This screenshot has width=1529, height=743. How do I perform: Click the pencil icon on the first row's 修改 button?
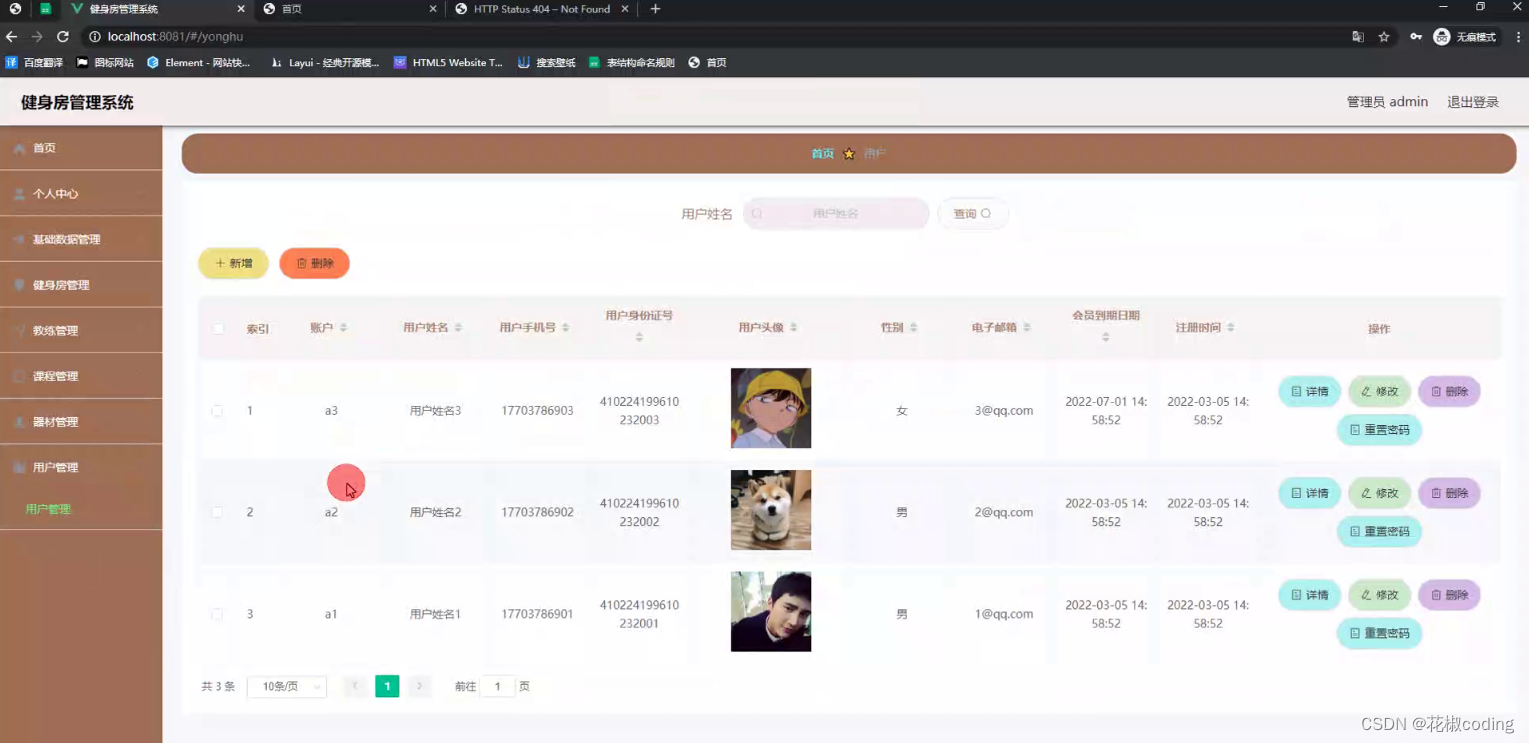coord(1366,391)
